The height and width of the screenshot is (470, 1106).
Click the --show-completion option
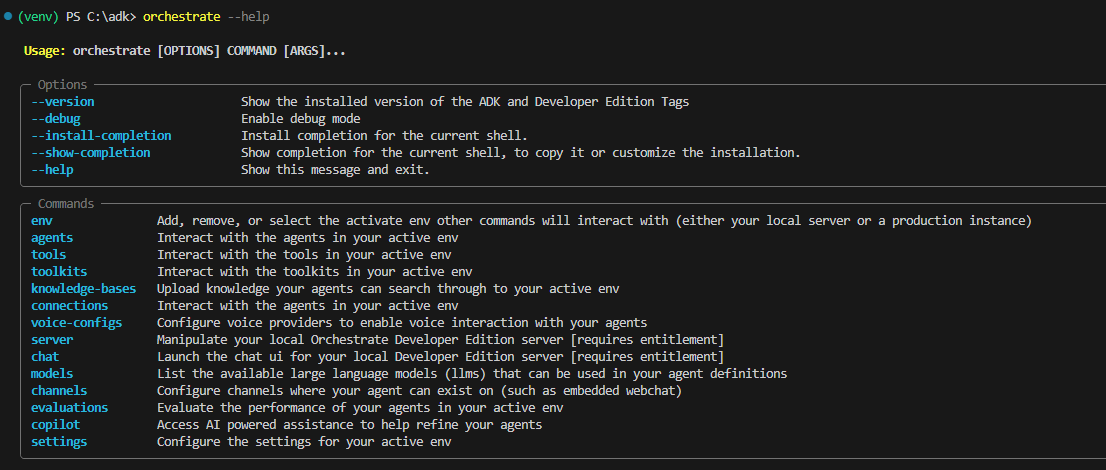(x=90, y=153)
